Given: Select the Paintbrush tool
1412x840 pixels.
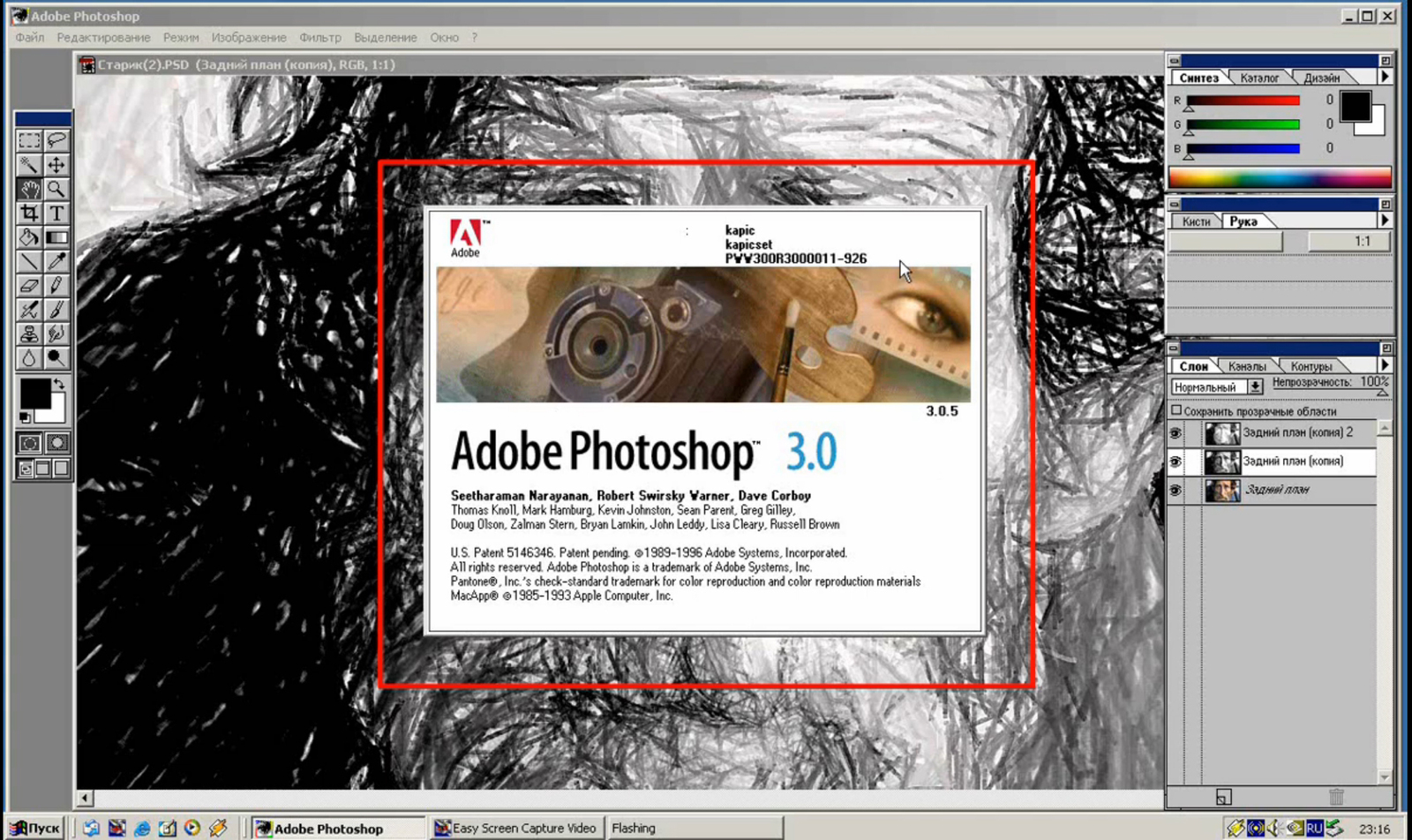Looking at the screenshot, I should (56, 310).
